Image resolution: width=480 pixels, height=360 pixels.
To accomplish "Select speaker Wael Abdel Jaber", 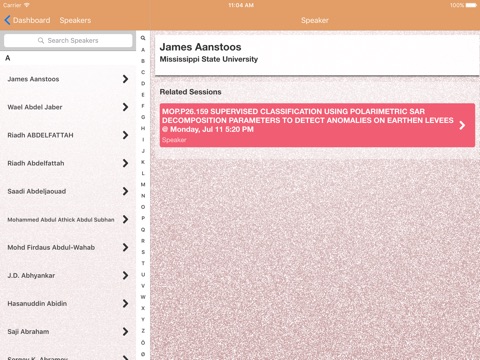I will coord(68,107).
